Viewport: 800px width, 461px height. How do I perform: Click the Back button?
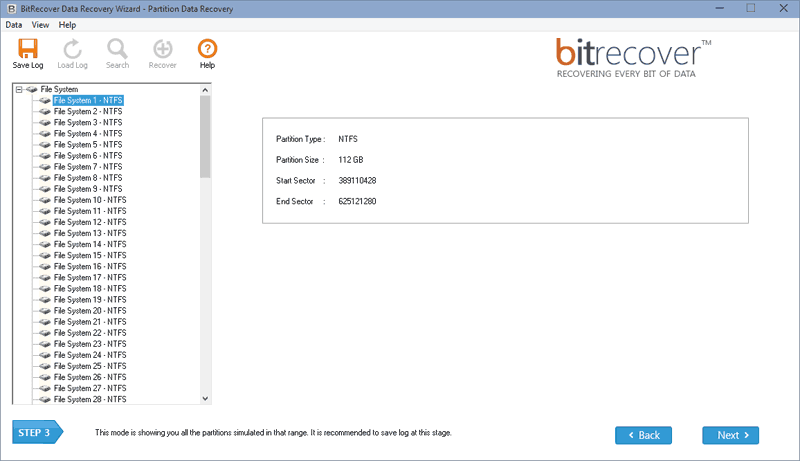click(643, 435)
